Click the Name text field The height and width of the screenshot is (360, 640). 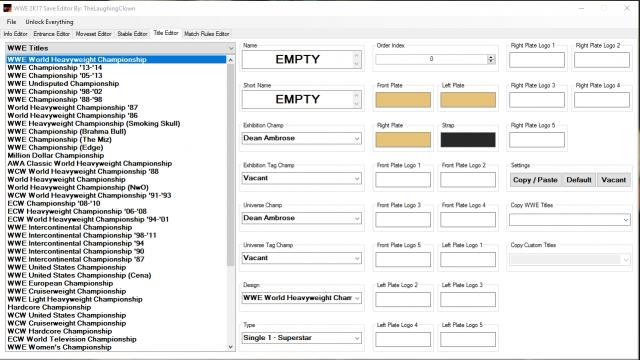302,60
